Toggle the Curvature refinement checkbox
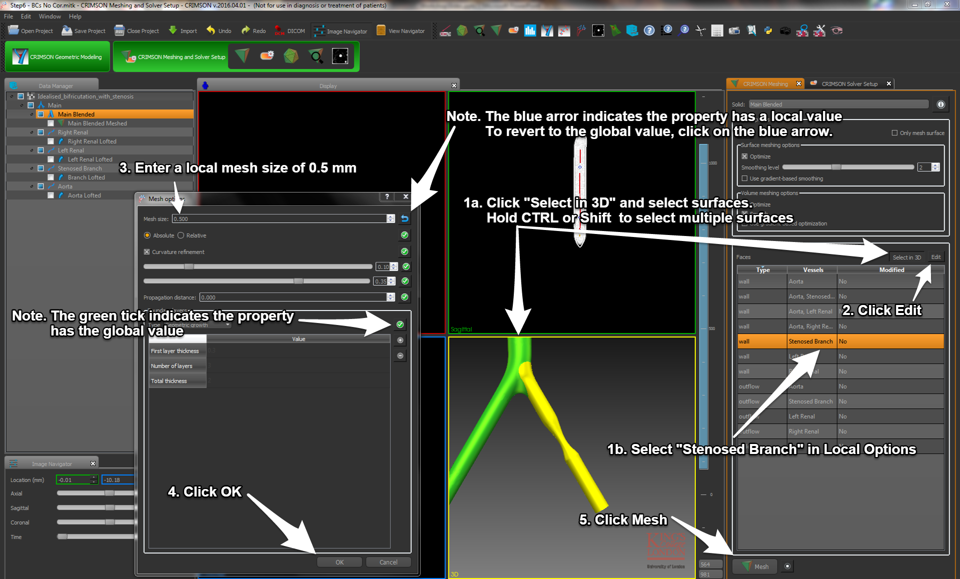The width and height of the screenshot is (960, 579). tap(148, 252)
